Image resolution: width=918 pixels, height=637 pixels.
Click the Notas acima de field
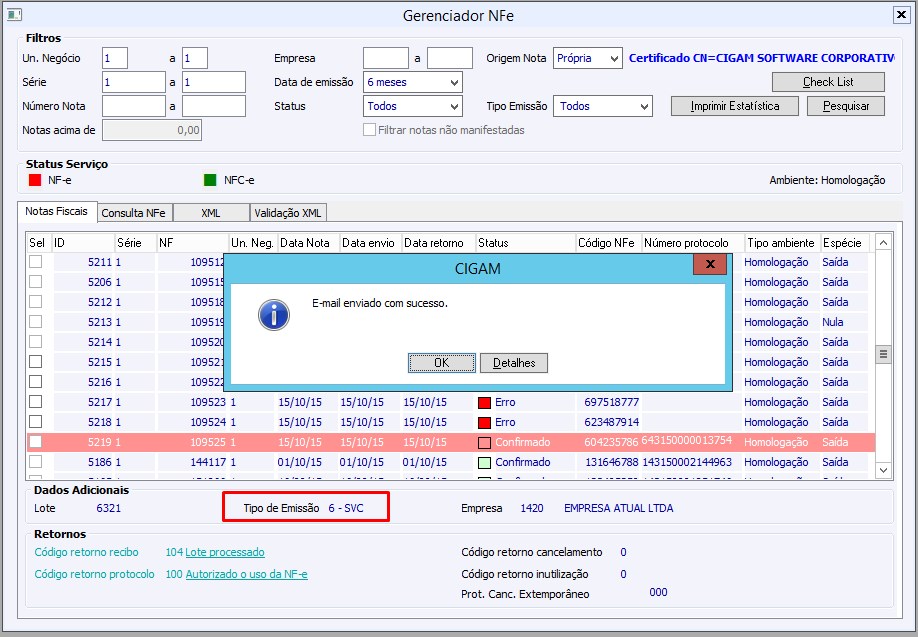tap(152, 130)
